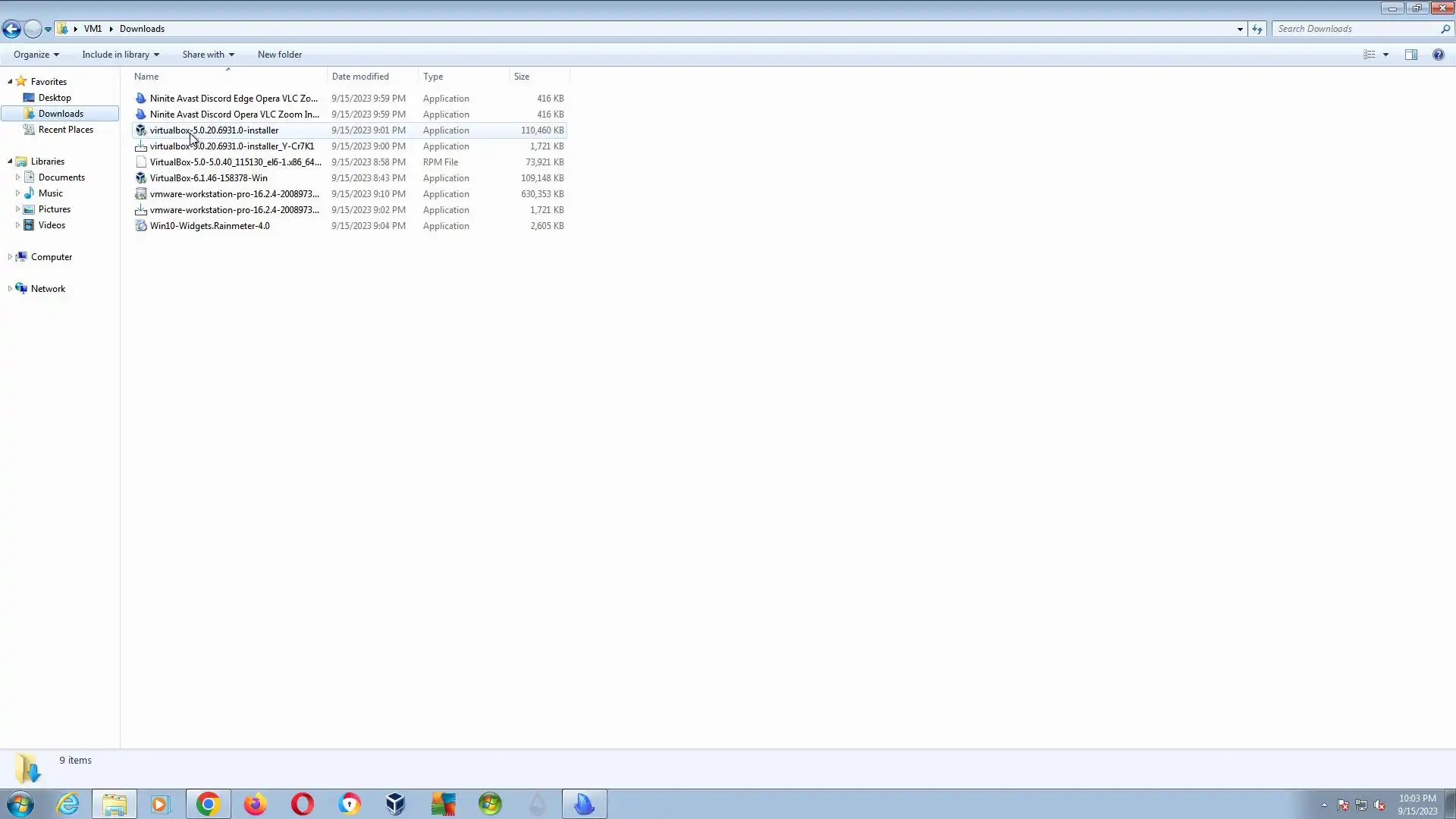This screenshot has width=1456, height=819.
Task: Toggle the preview pane icon
Action: click(x=1410, y=55)
